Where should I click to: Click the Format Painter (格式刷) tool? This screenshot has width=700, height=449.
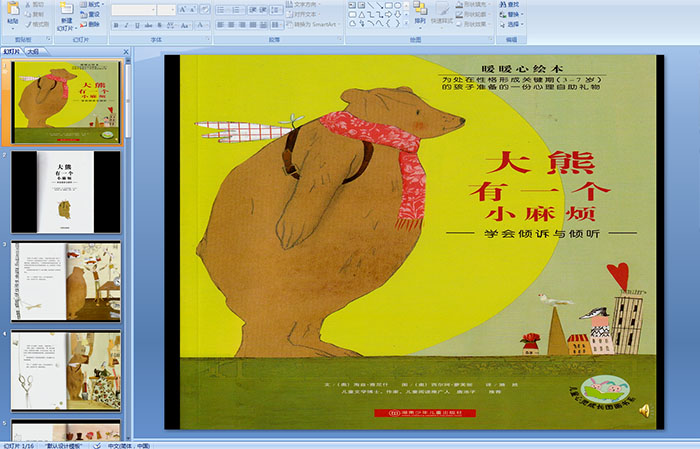(37, 25)
